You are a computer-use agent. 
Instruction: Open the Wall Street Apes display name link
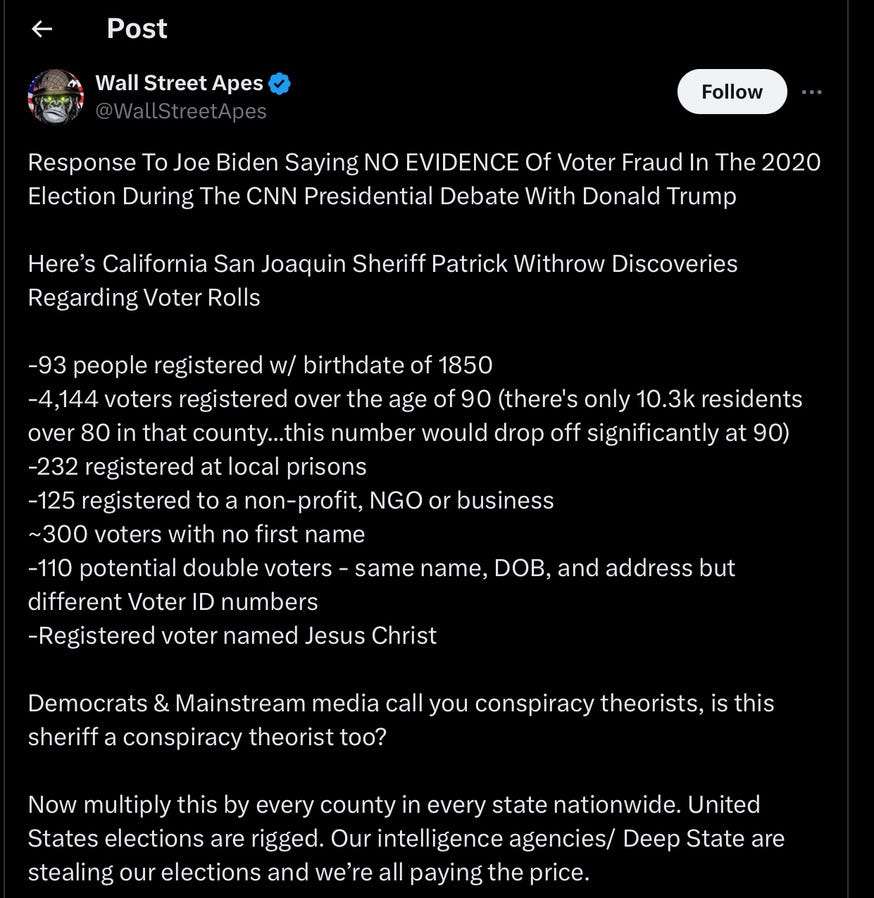(179, 83)
